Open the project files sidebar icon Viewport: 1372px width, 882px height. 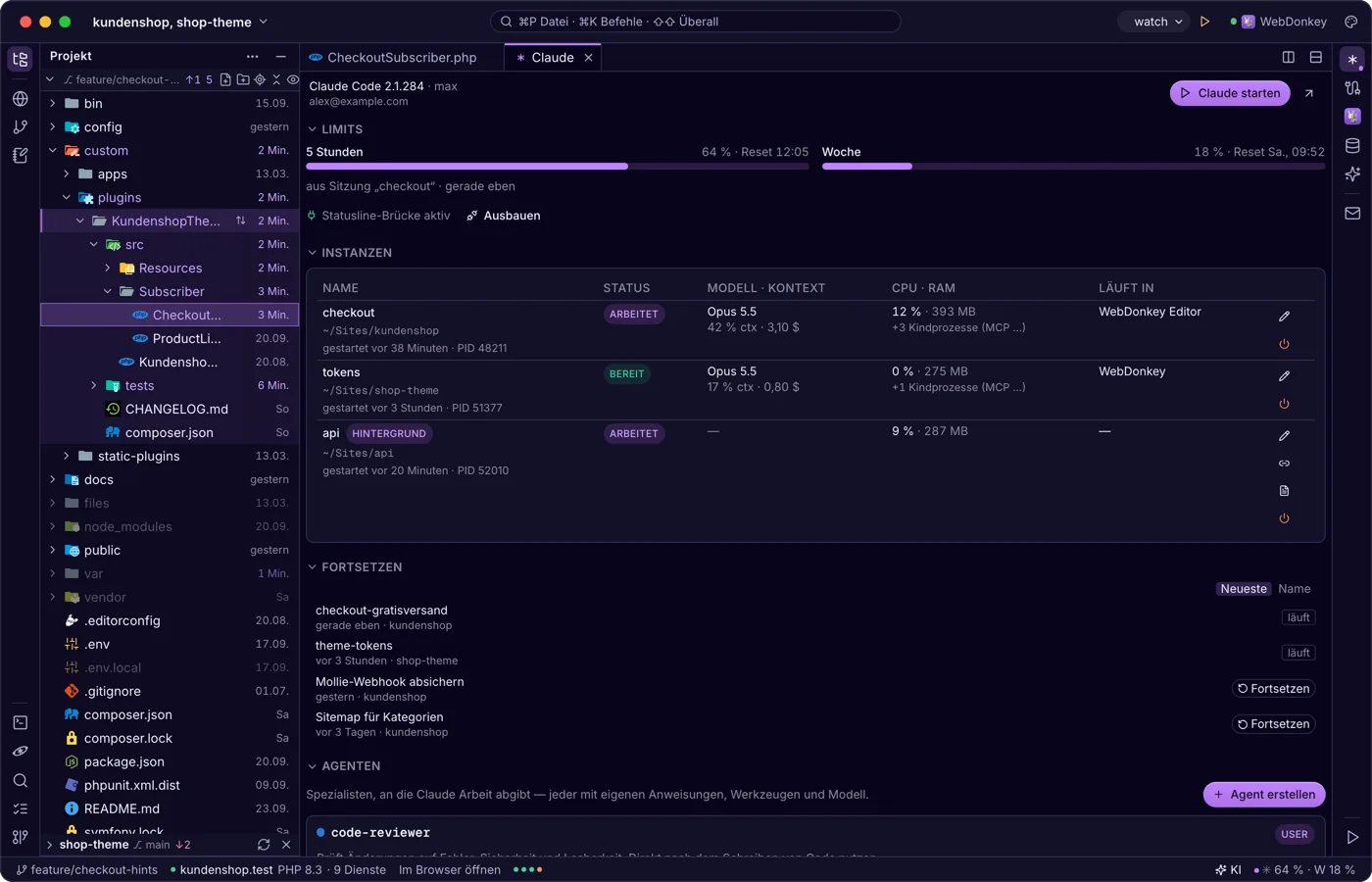[20, 59]
